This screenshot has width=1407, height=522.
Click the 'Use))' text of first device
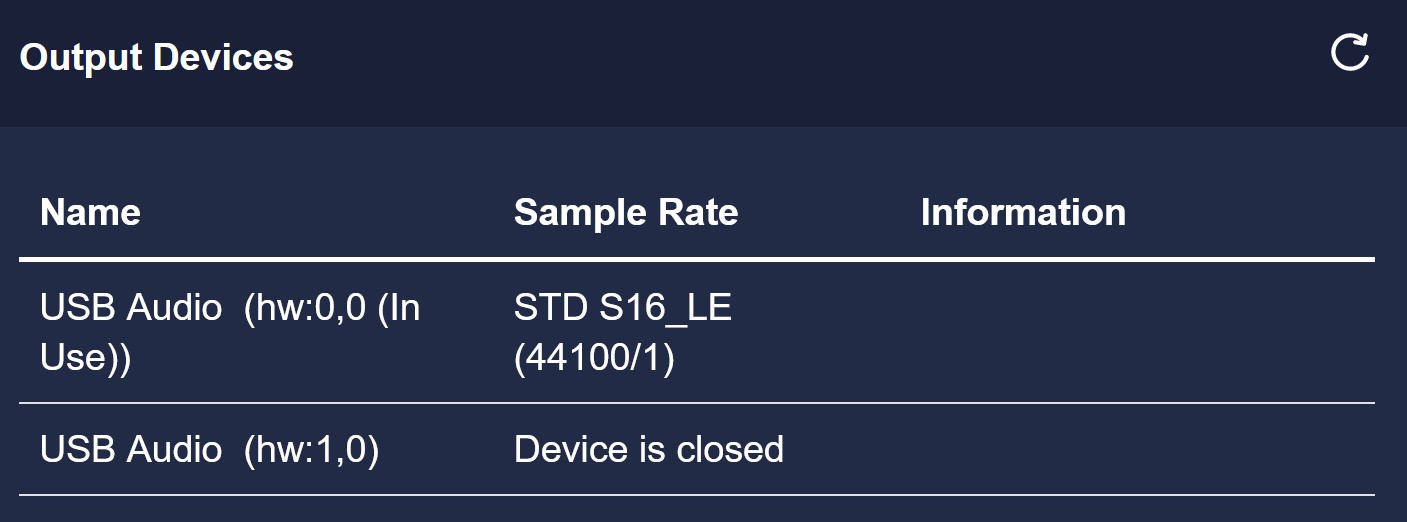click(x=85, y=357)
